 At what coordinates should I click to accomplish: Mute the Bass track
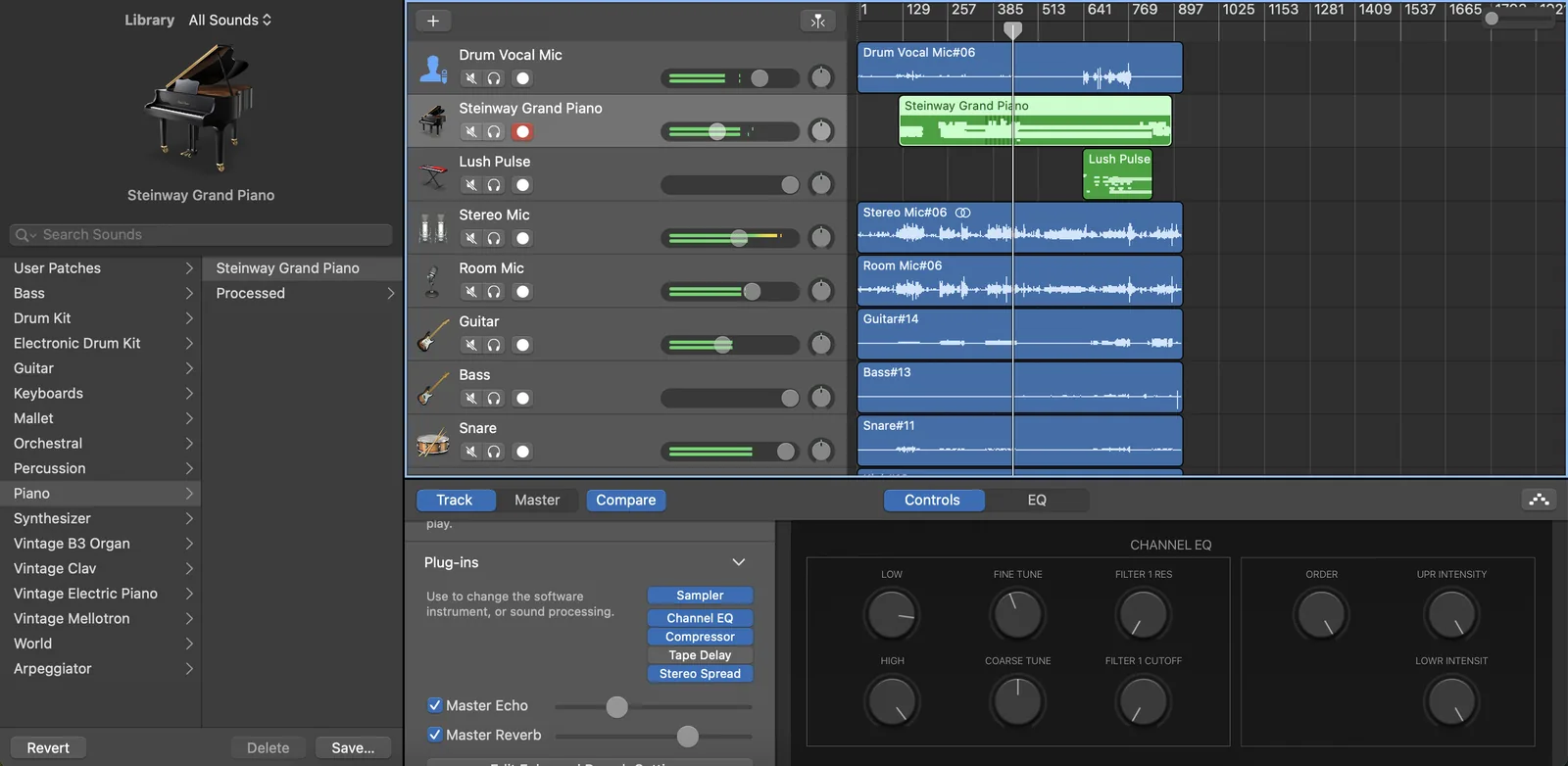pos(471,398)
